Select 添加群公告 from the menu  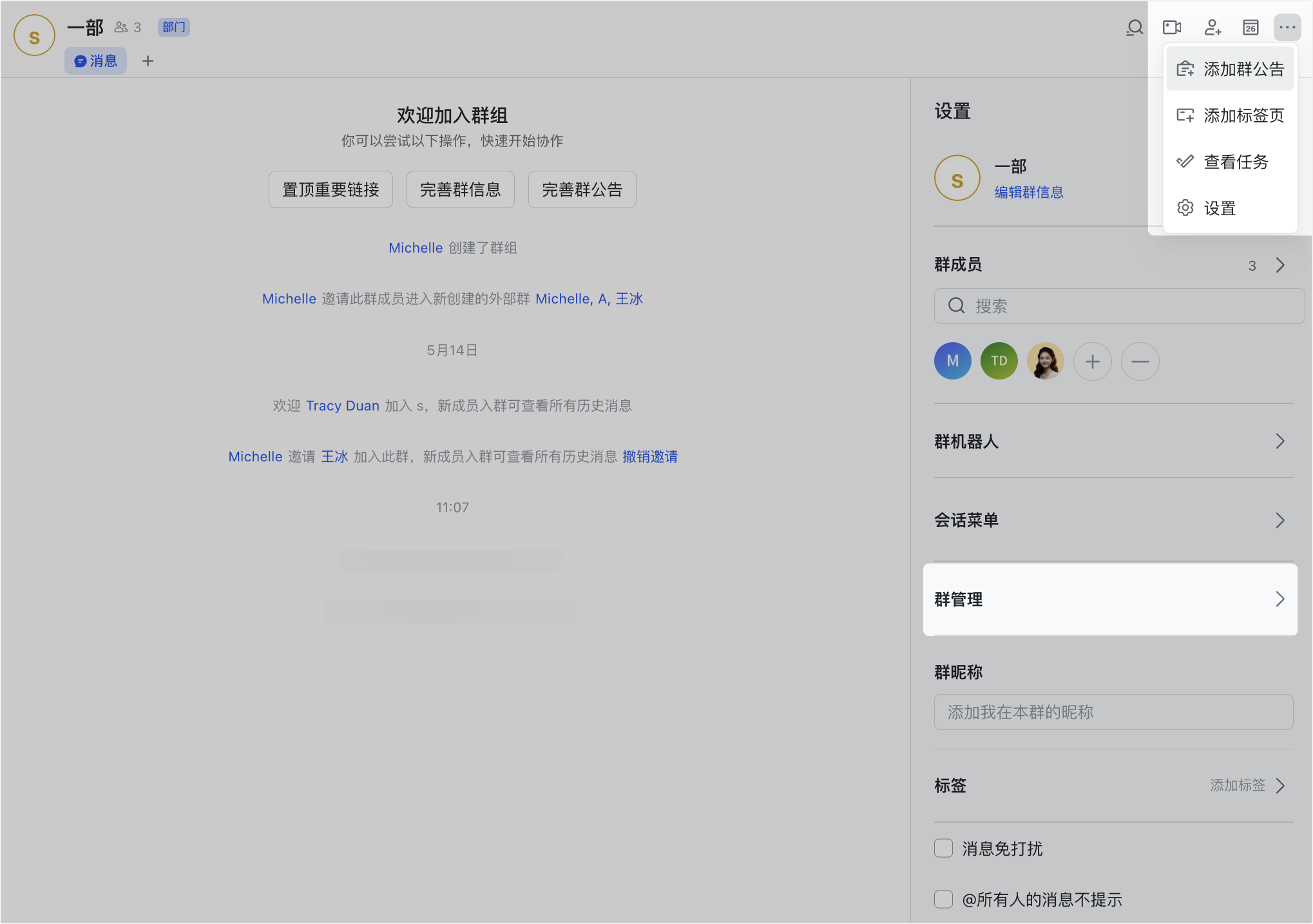(1231, 69)
